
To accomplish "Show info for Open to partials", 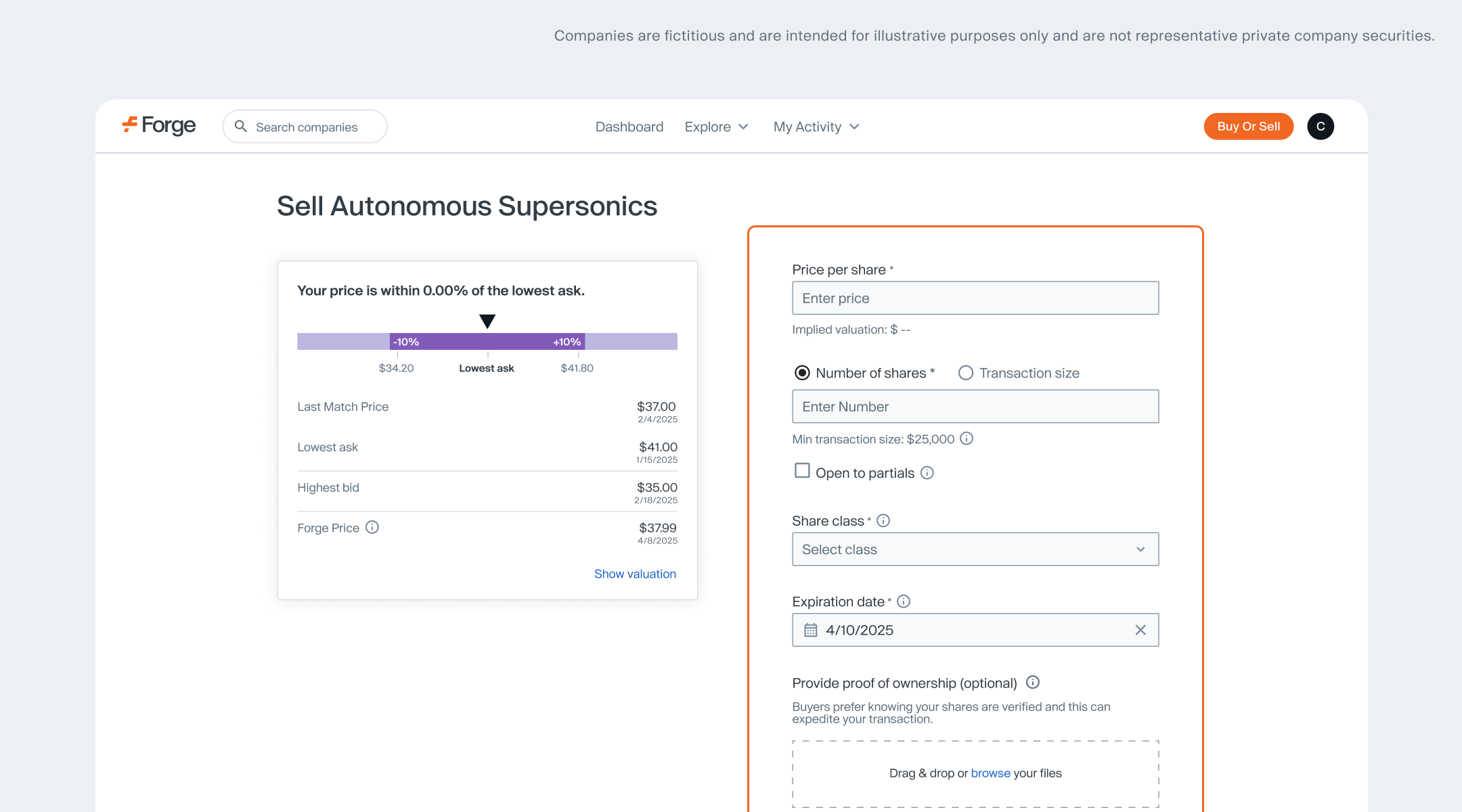I will (x=927, y=473).
